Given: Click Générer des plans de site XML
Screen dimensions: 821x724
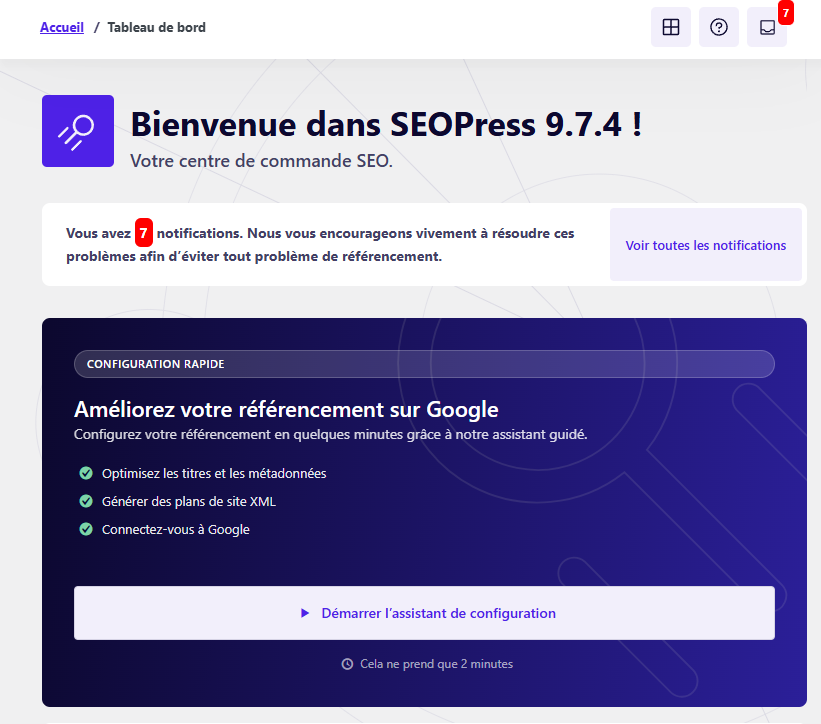Looking at the screenshot, I should point(188,502).
